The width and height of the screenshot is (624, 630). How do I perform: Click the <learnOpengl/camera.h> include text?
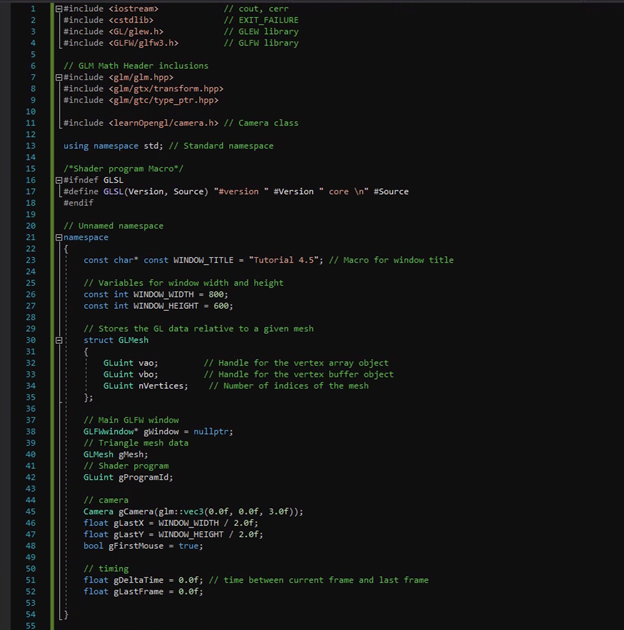click(164, 123)
